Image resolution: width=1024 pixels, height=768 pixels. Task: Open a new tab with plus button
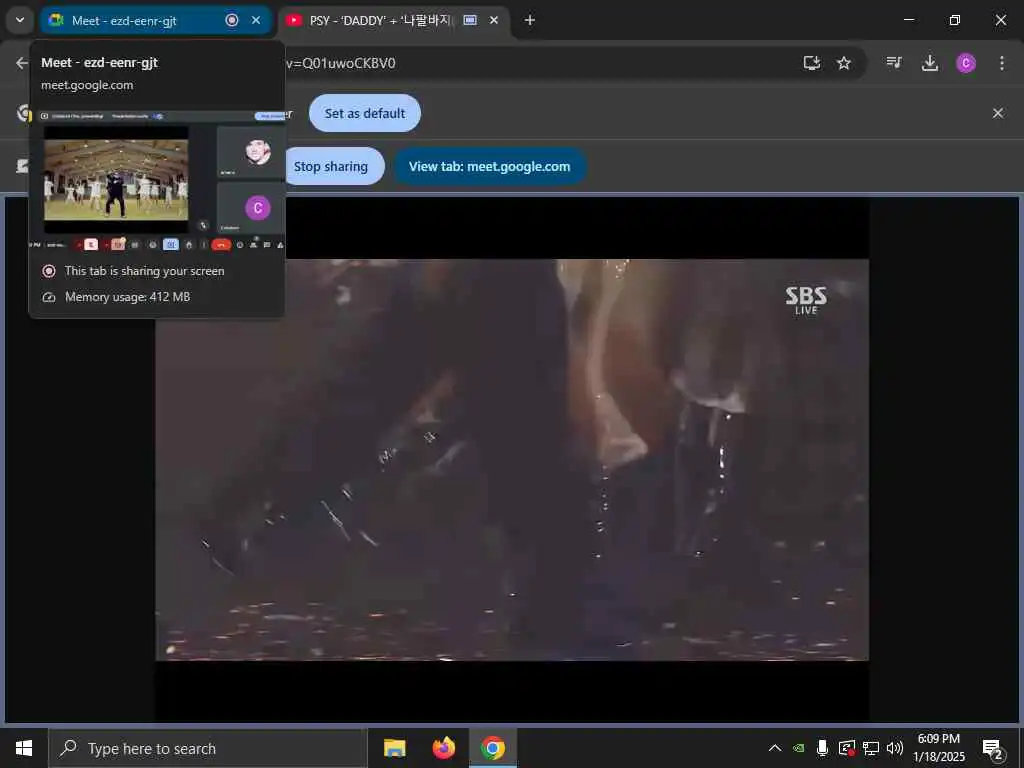(x=530, y=20)
